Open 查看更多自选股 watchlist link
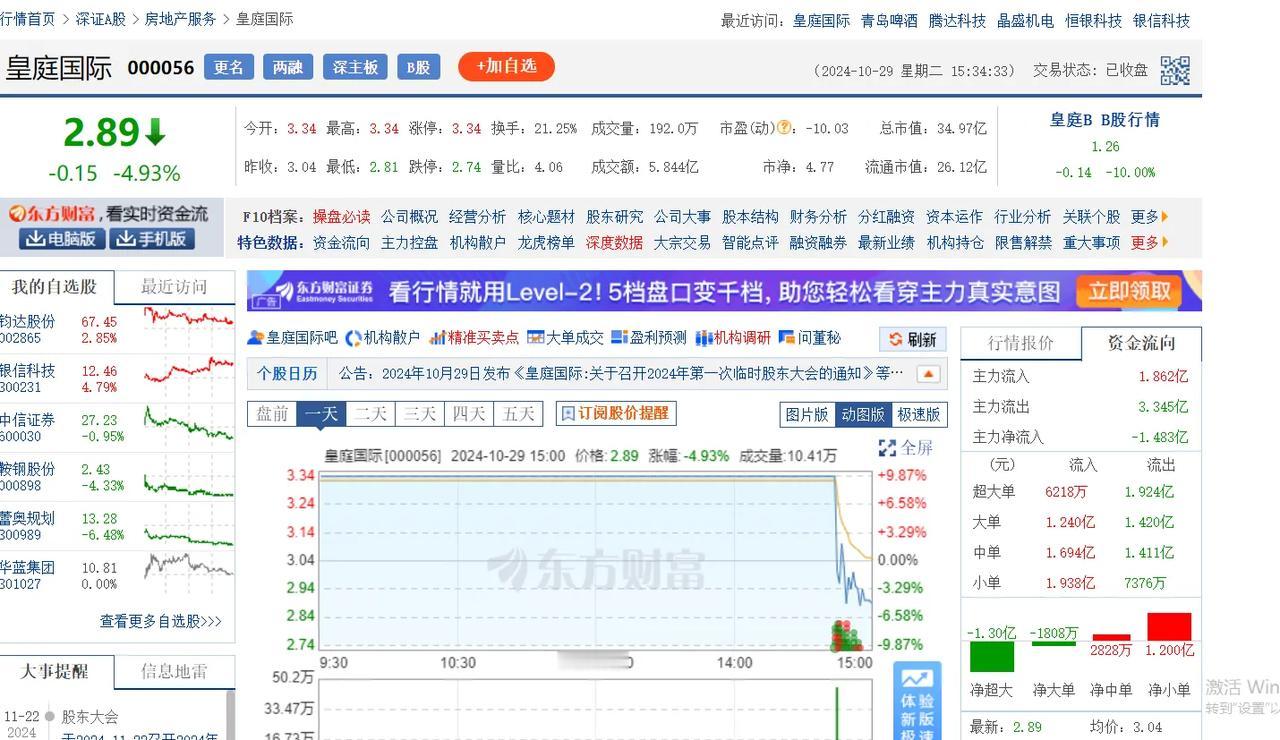1280x740 pixels. (x=160, y=621)
